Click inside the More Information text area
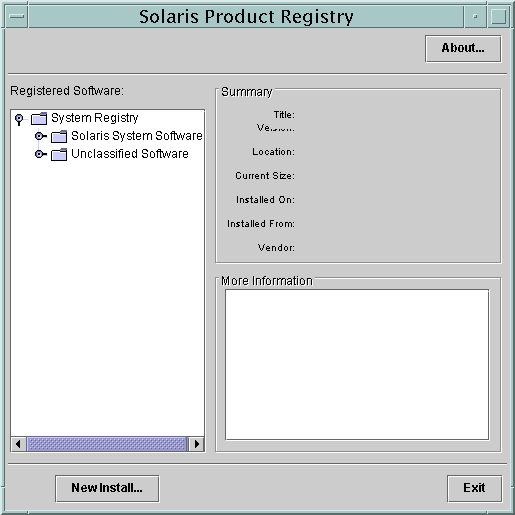Screen dimensions: 515x515 click(357, 365)
